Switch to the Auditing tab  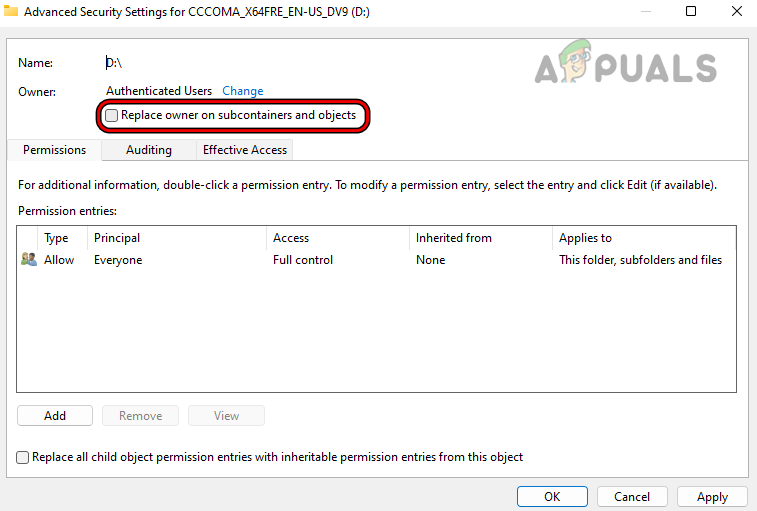[x=148, y=150]
